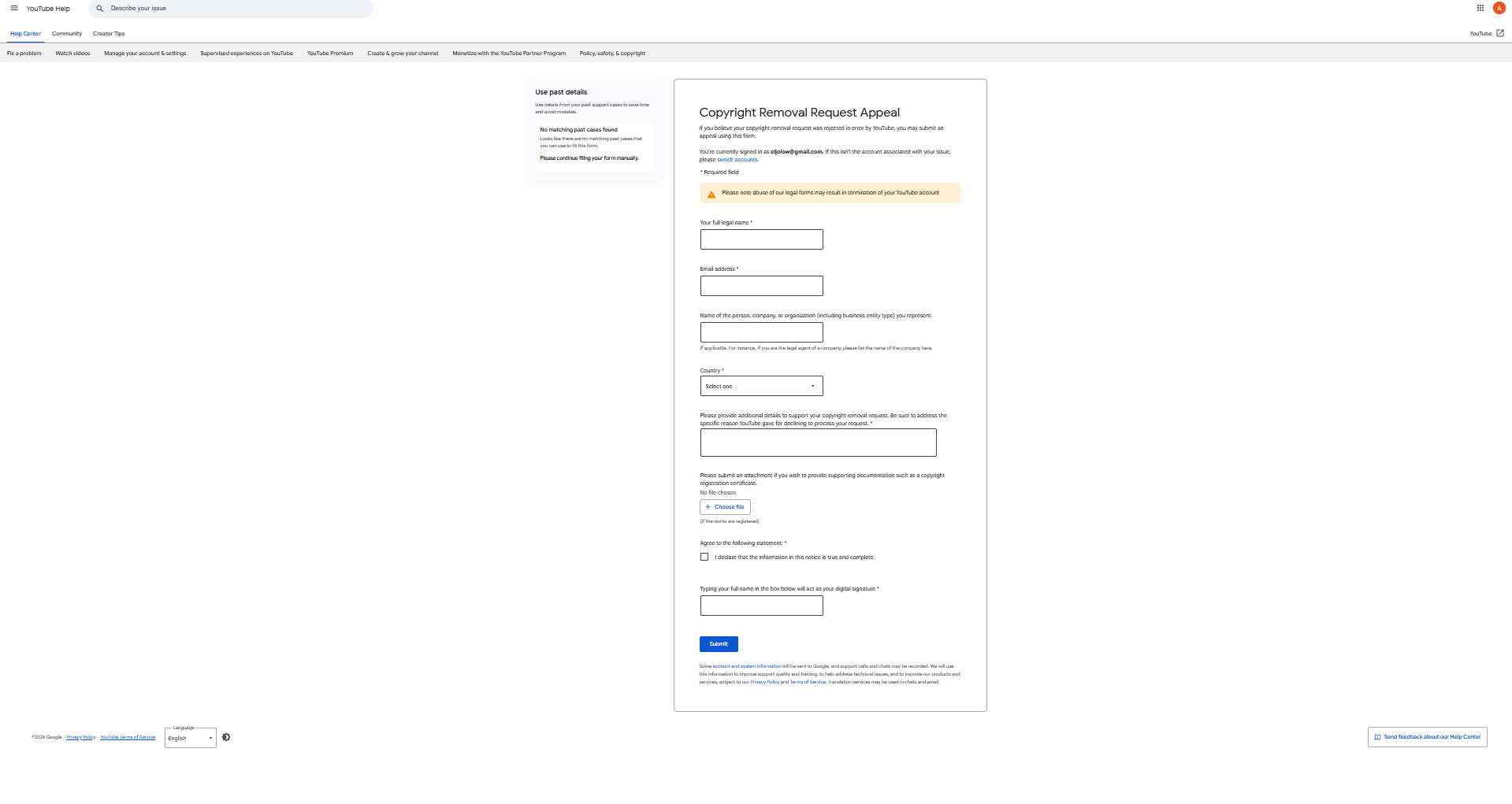Open the footer Privacy Policy link
The image size is (1512, 804).
click(x=81, y=737)
